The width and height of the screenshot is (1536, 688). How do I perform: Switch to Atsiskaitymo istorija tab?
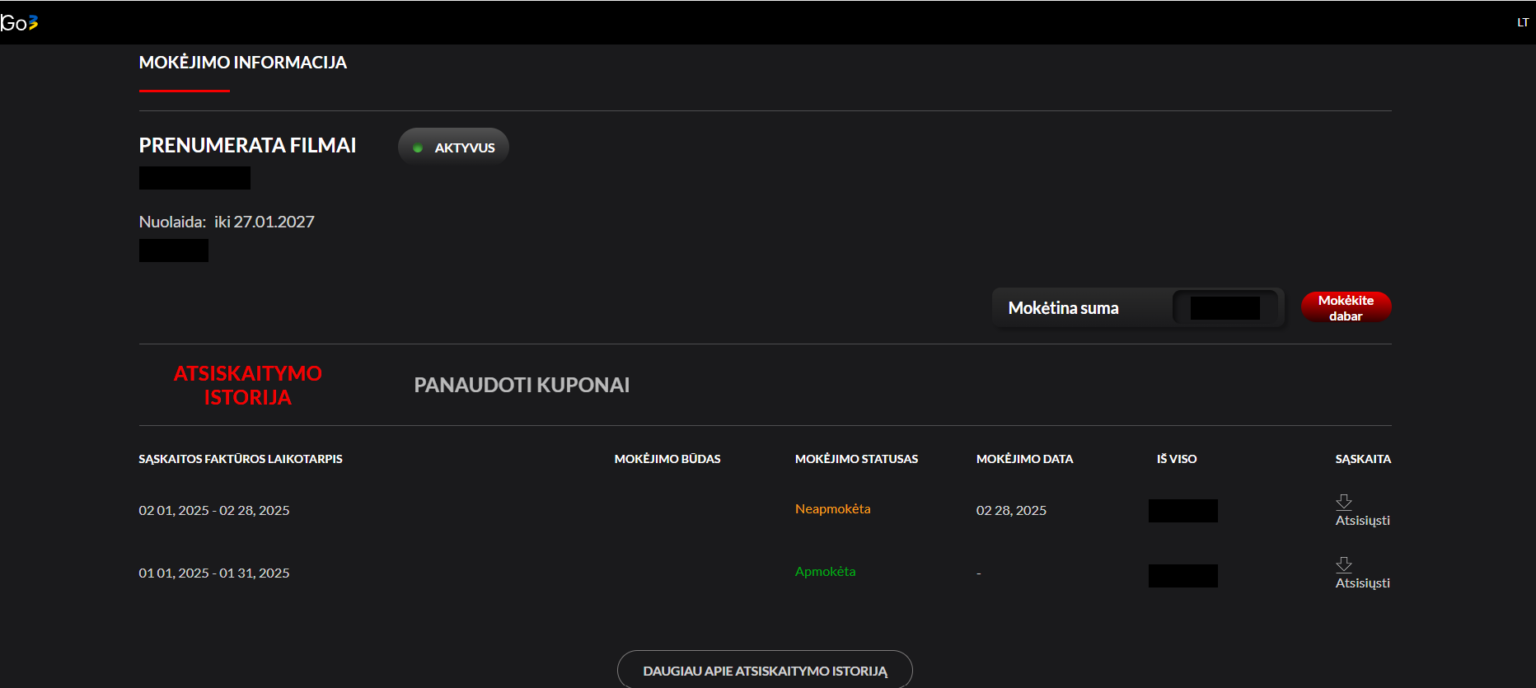click(248, 385)
